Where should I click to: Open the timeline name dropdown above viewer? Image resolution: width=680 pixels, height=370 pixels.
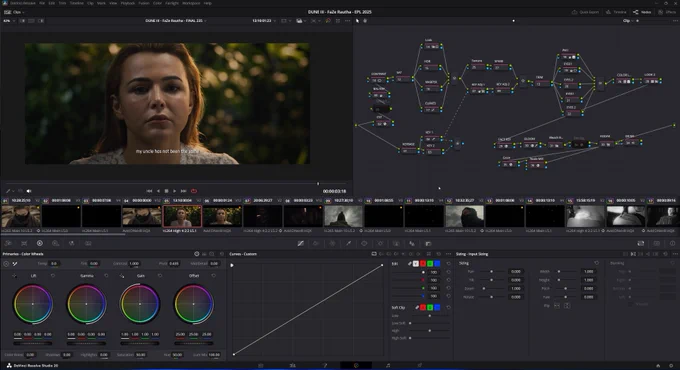coord(176,20)
